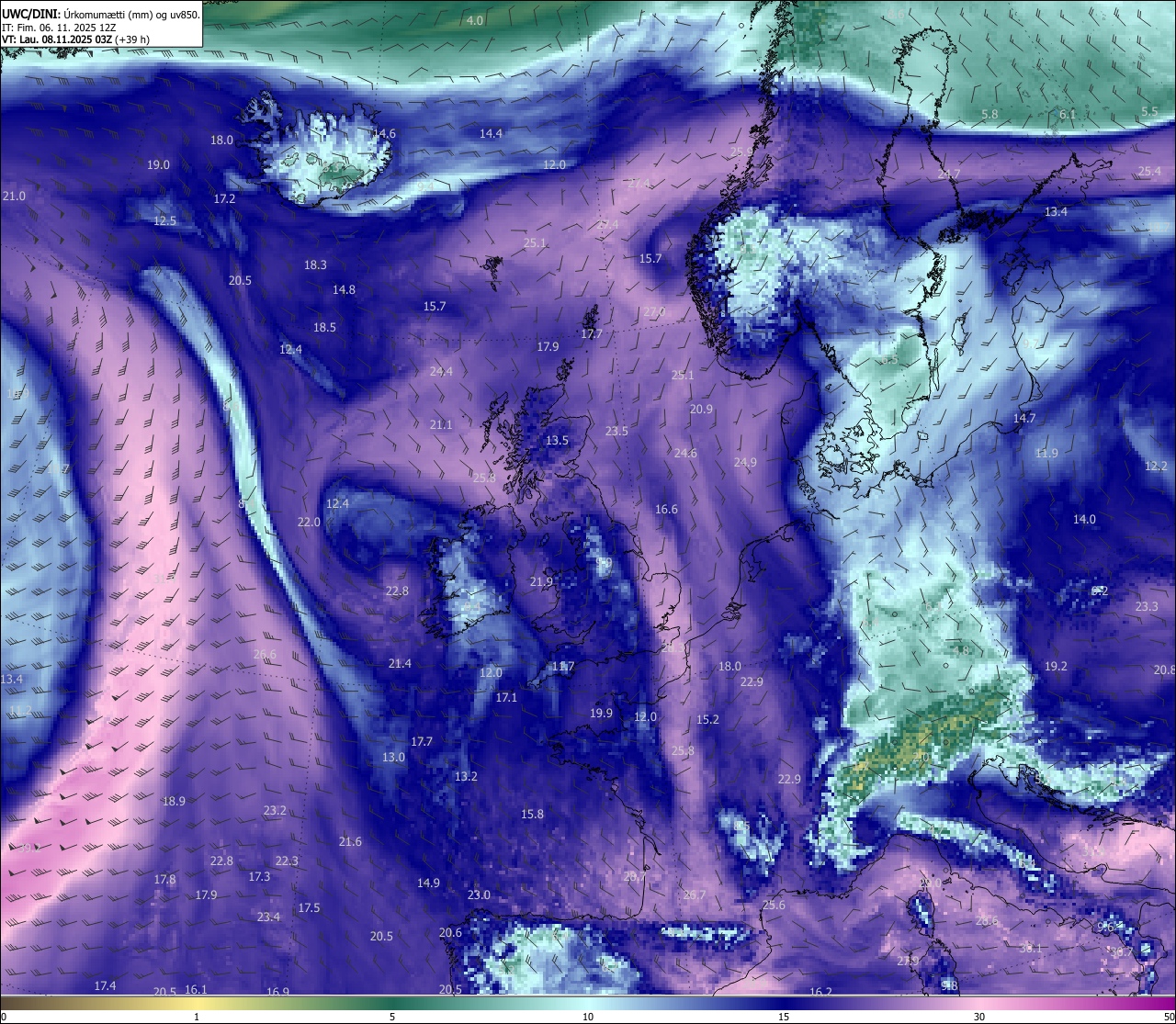The width and height of the screenshot is (1176, 1024).
Task: Click the 17.2 value southwest of Iceland
Action: [224, 198]
